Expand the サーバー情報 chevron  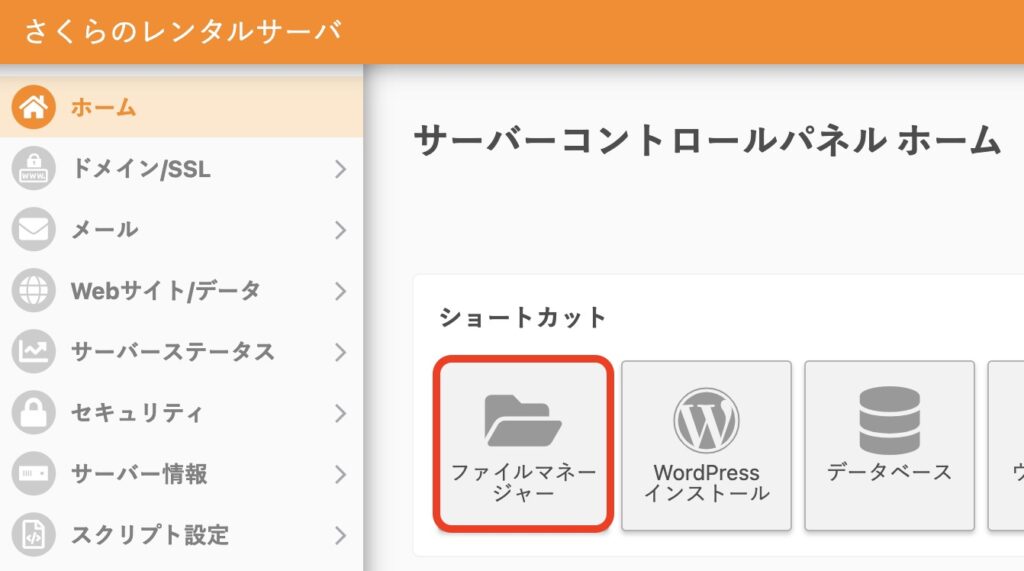click(x=340, y=474)
